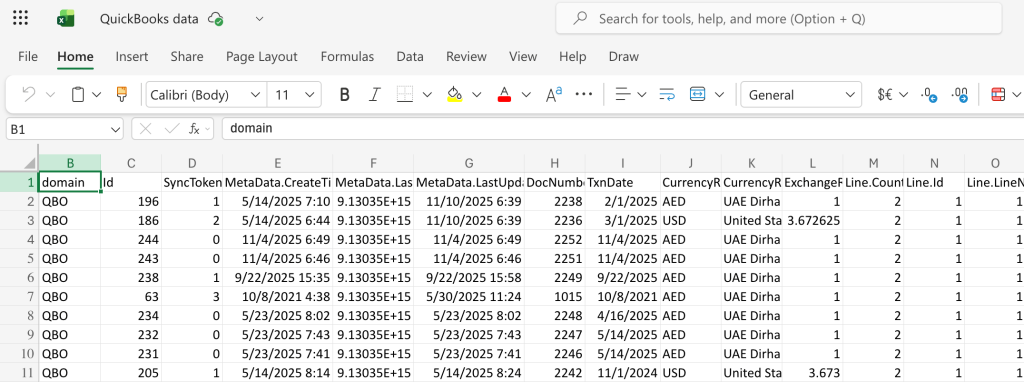The width and height of the screenshot is (1024, 382).
Task: Open Conditional Formatting icon
Action: 997,95
